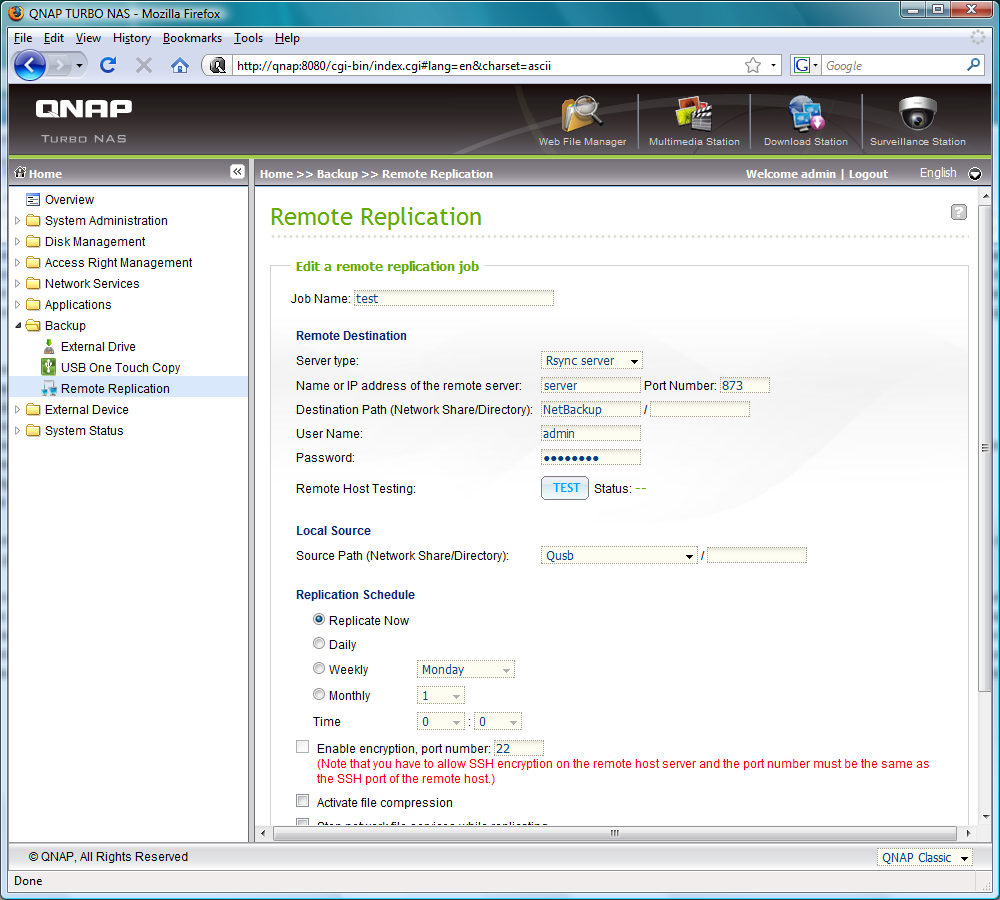The width and height of the screenshot is (1000, 900).
Task: Bookmark this page with star icon
Action: tap(753, 65)
